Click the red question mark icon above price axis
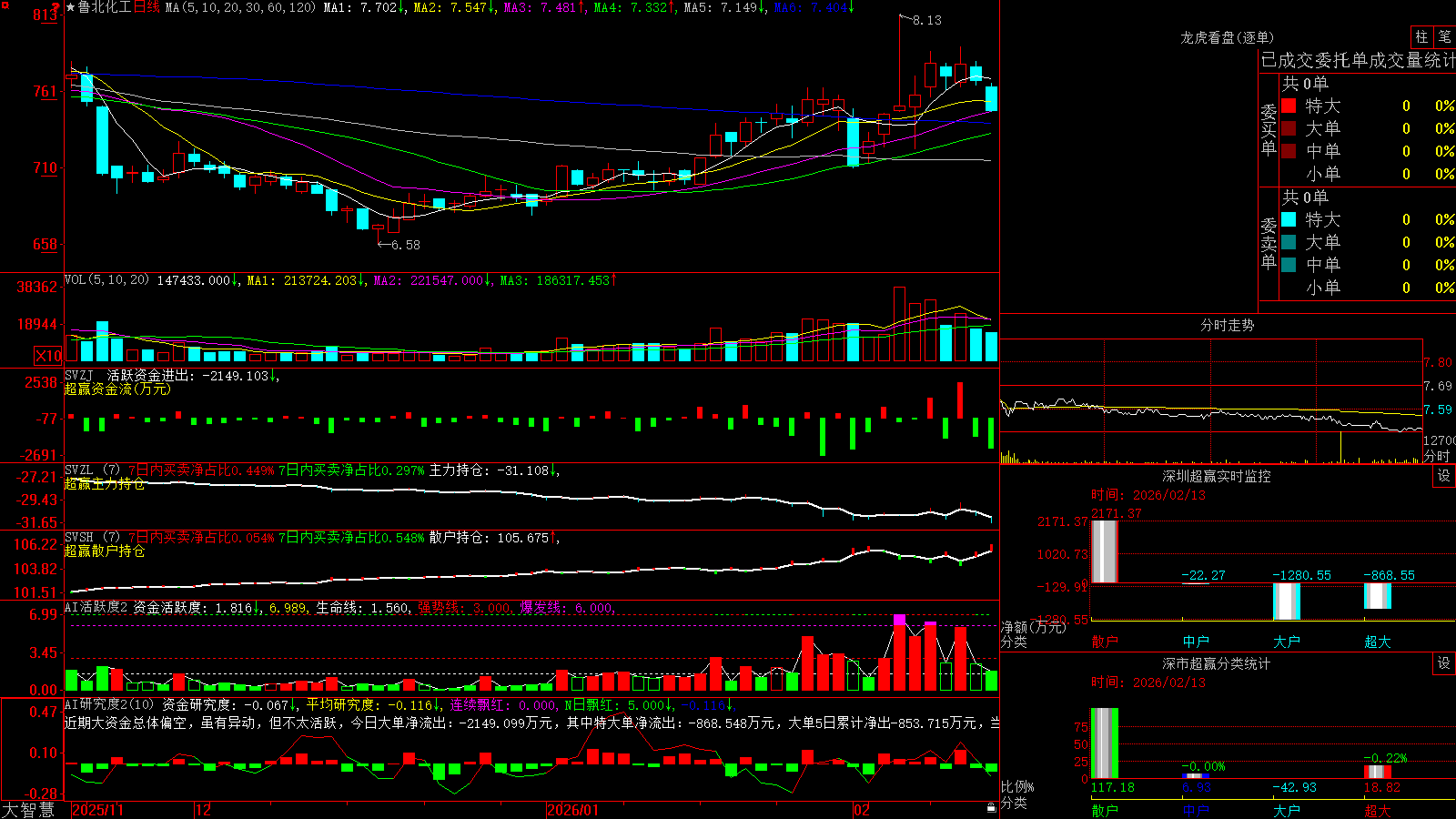Screen dimensions: 1456x819 pyautogui.click(x=56, y=9)
